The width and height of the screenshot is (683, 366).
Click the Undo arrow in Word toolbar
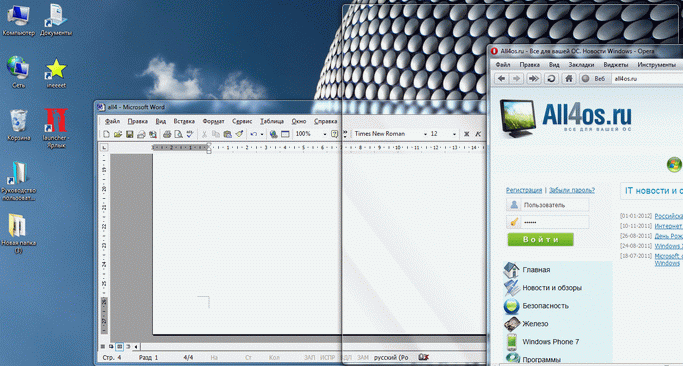click(x=254, y=134)
